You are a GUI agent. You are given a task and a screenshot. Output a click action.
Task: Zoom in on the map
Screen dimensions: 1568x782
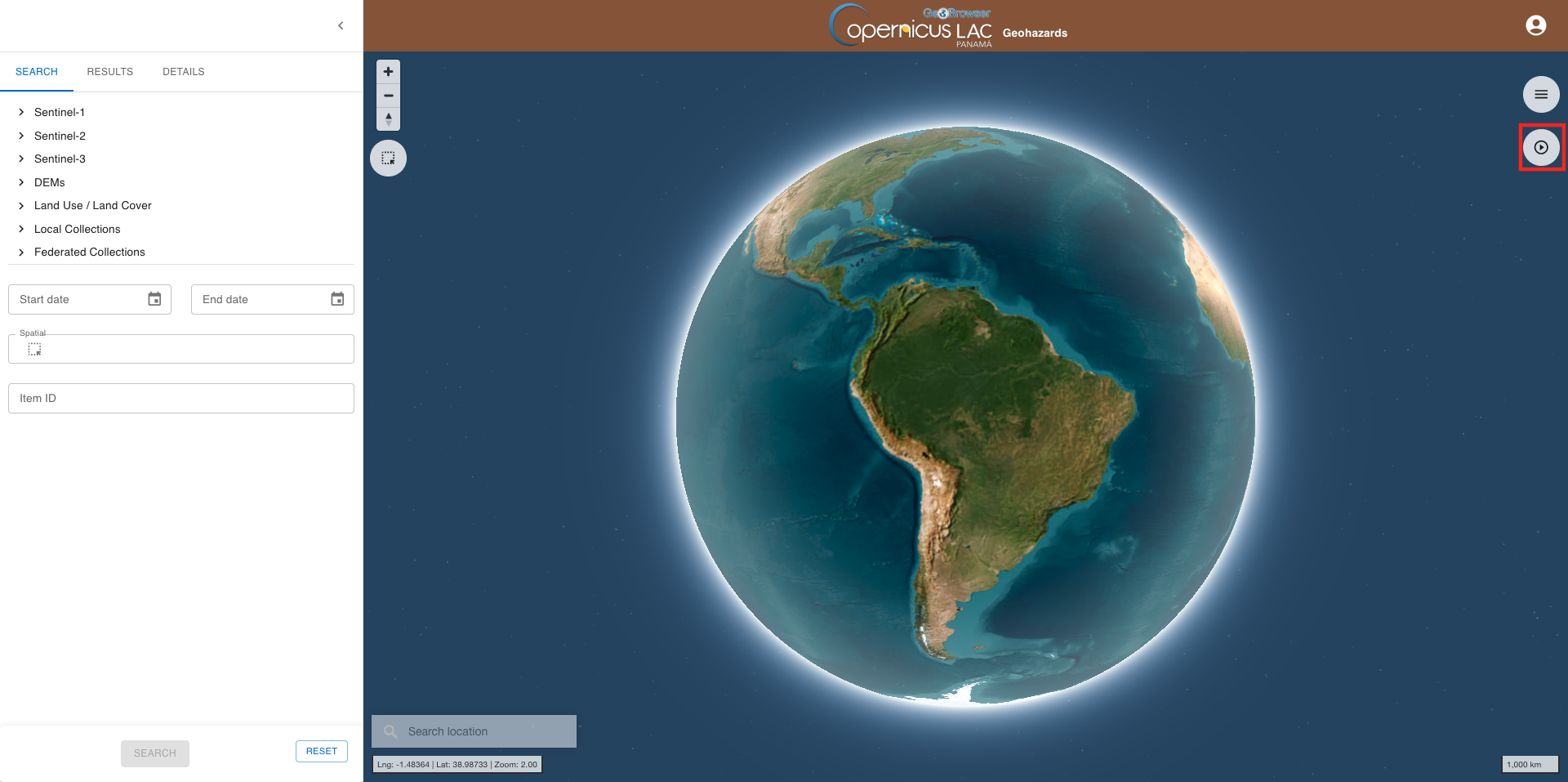coord(388,72)
